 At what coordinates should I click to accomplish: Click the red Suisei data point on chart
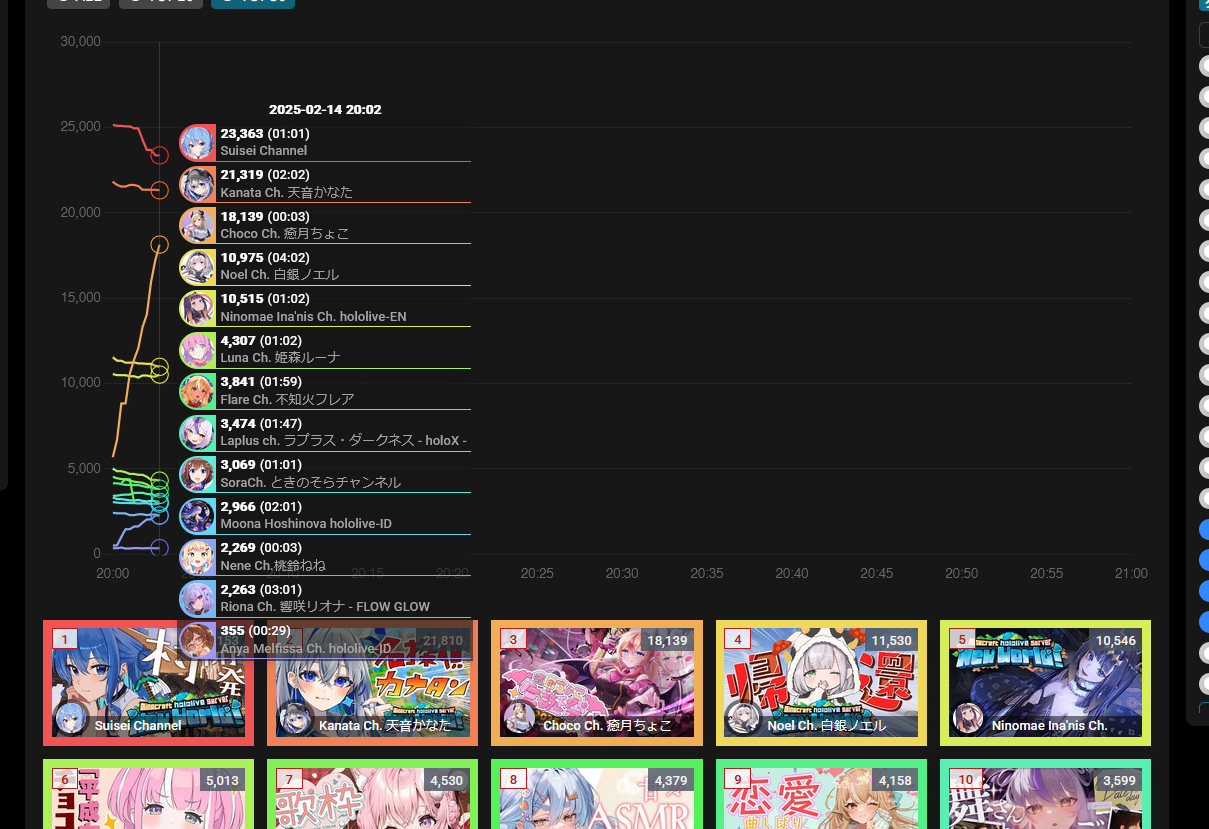159,155
